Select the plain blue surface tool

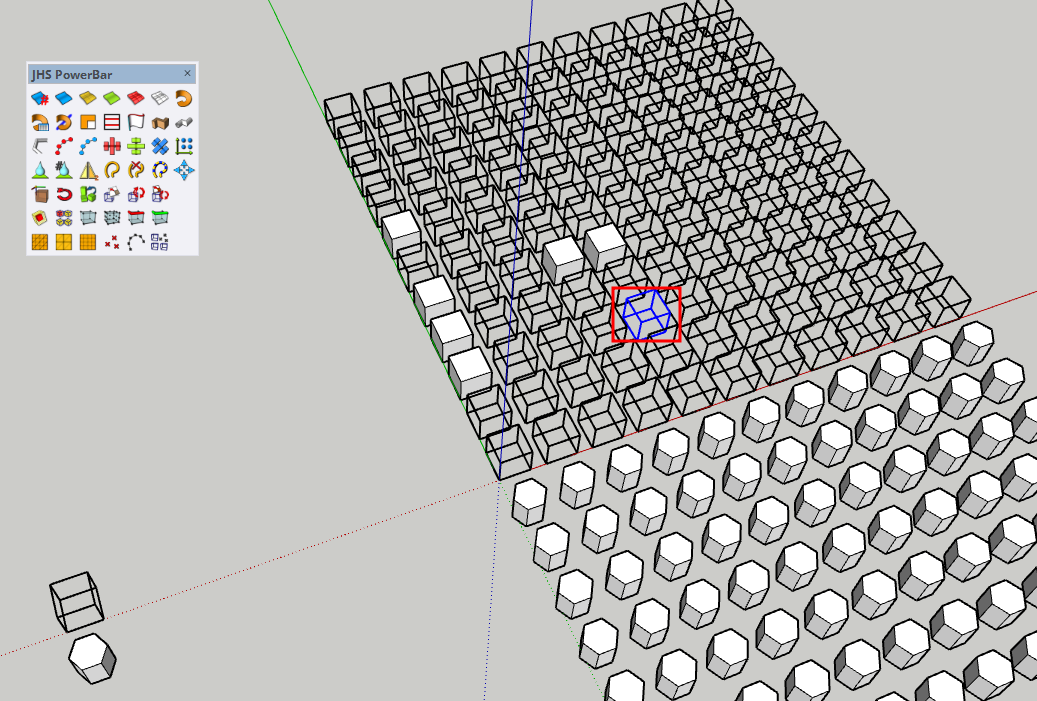[x=63, y=99]
